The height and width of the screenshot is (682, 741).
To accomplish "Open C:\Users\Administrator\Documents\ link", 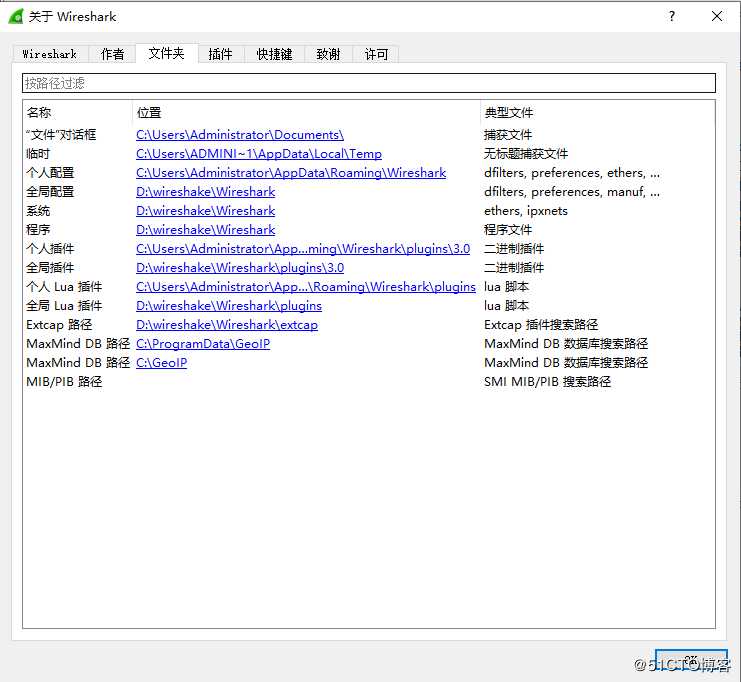I will click(x=240, y=135).
